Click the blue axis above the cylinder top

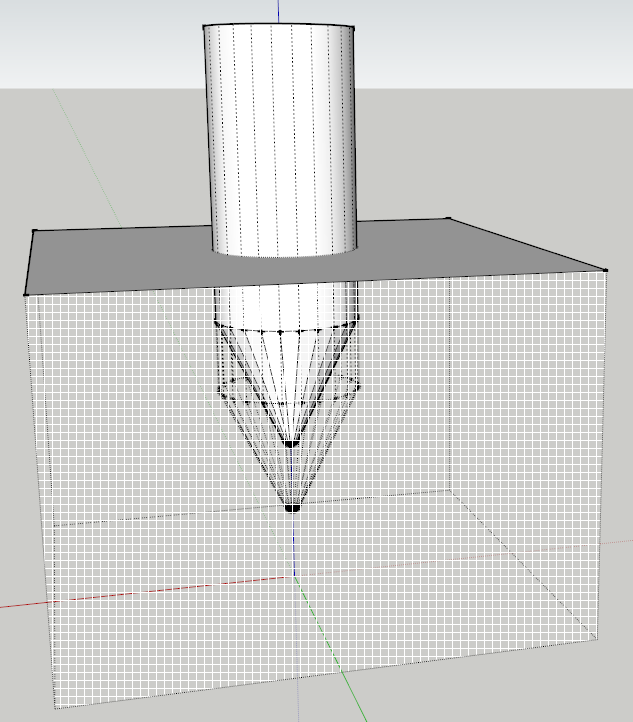coord(278,11)
